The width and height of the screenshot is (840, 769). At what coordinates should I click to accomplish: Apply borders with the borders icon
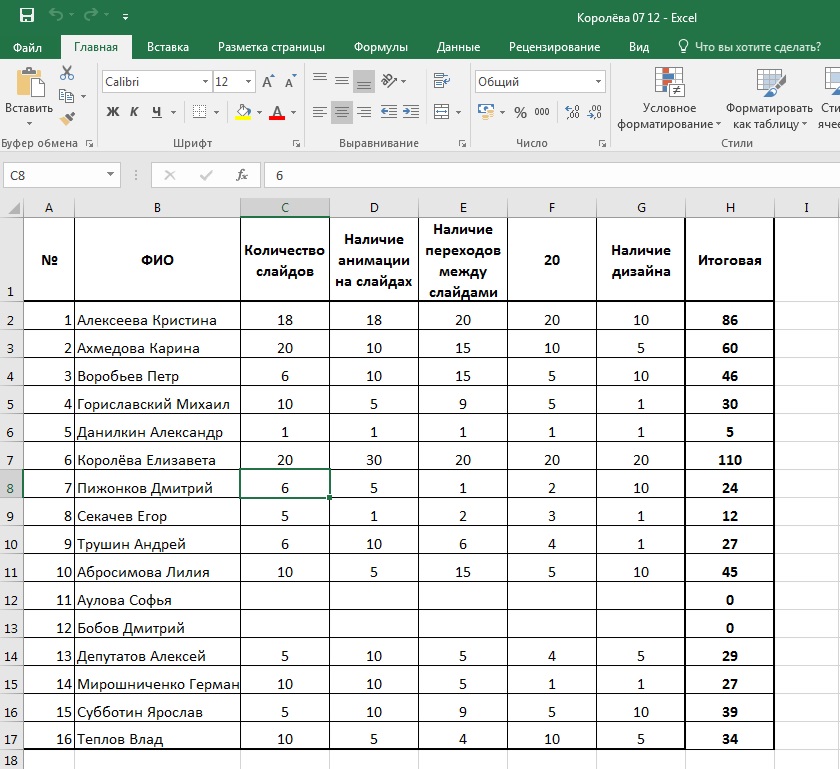click(x=199, y=111)
